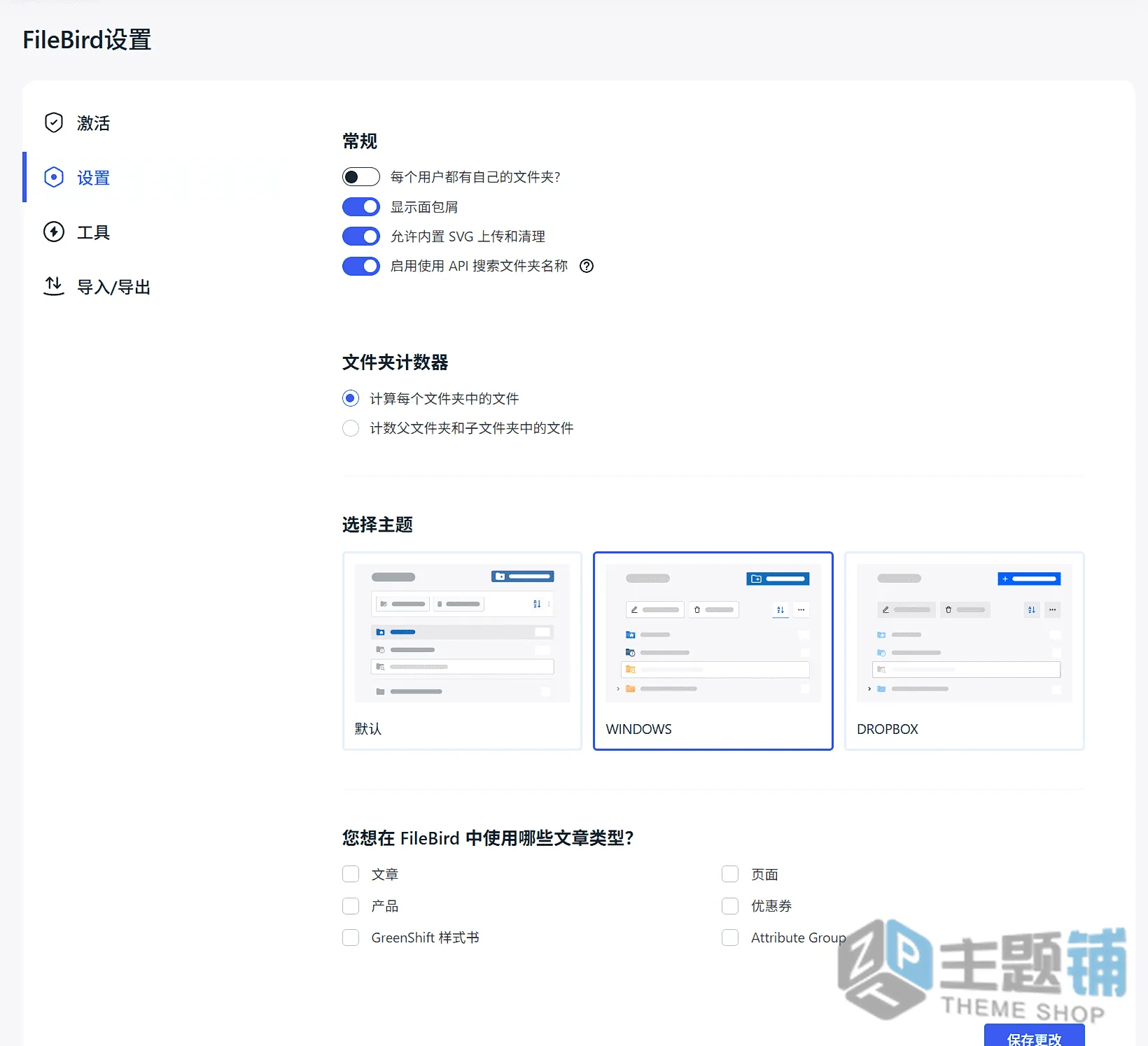Click the 每个用户都有自己的文件夹? label text
The width and height of the screenshot is (1148, 1046).
(475, 177)
